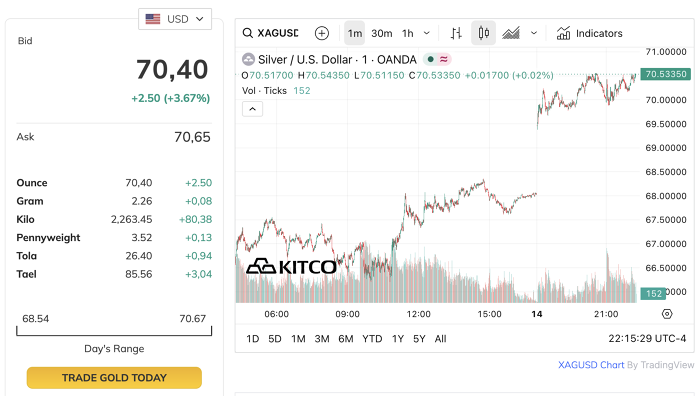Select the 5Y range
700x396 pixels.
pyautogui.click(x=419, y=339)
